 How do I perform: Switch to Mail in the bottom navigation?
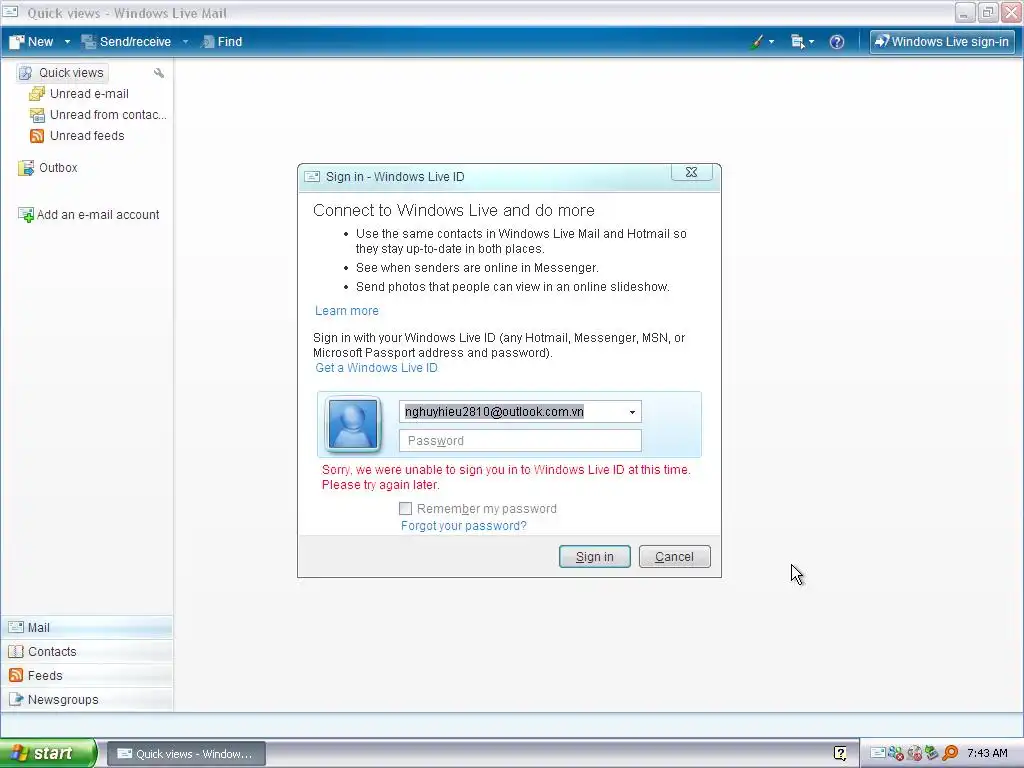click(87, 628)
